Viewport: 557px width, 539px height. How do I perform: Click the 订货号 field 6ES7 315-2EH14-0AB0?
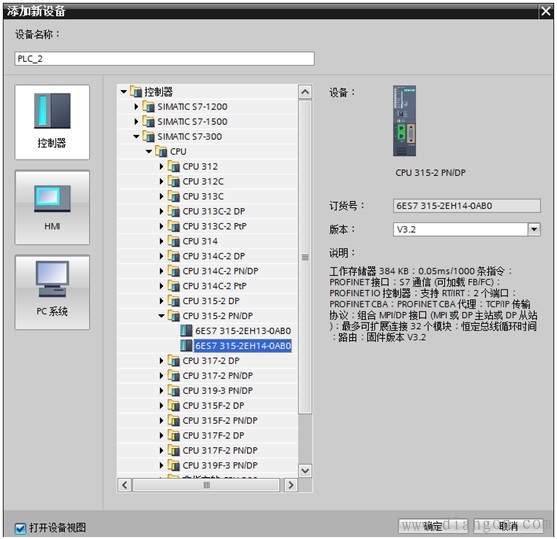(467, 206)
